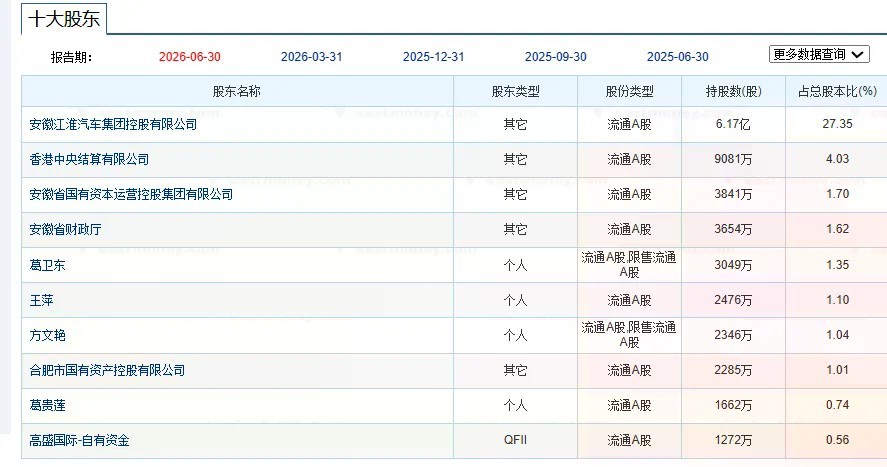The width and height of the screenshot is (887, 467).
Task: Select the 1.35 percentage cell
Action: coord(837,265)
